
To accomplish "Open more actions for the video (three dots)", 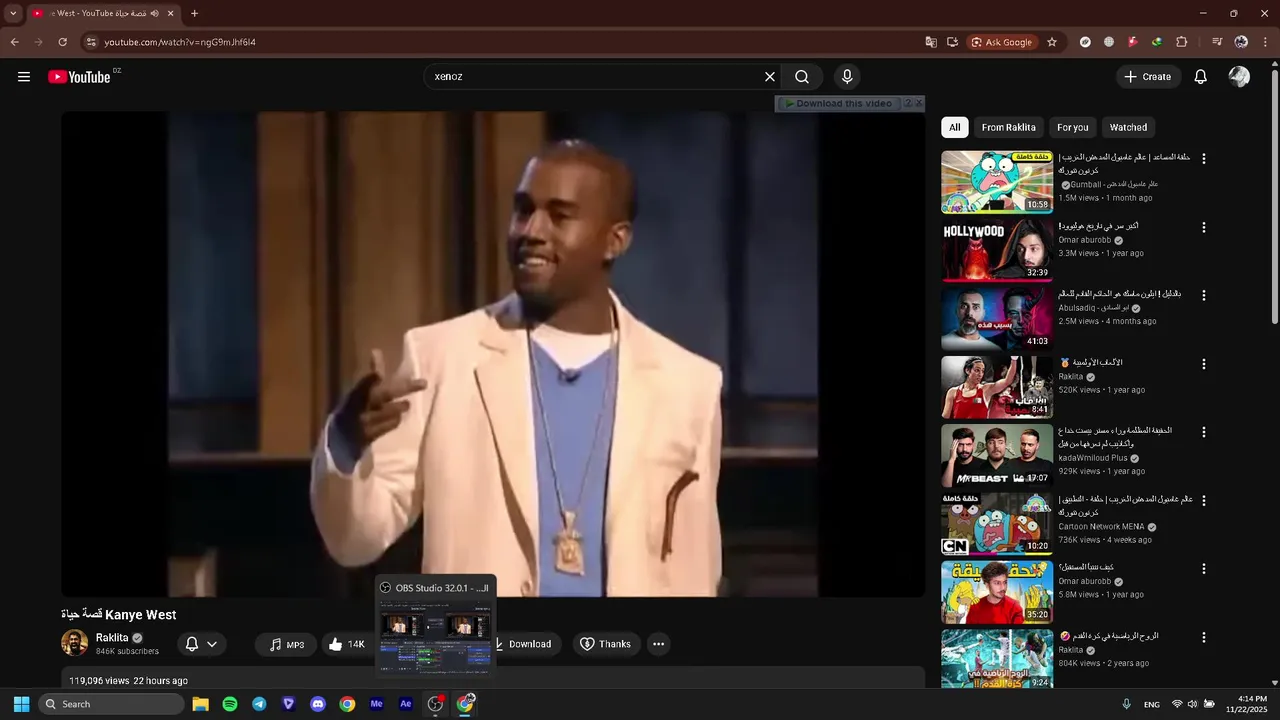I will click(658, 644).
